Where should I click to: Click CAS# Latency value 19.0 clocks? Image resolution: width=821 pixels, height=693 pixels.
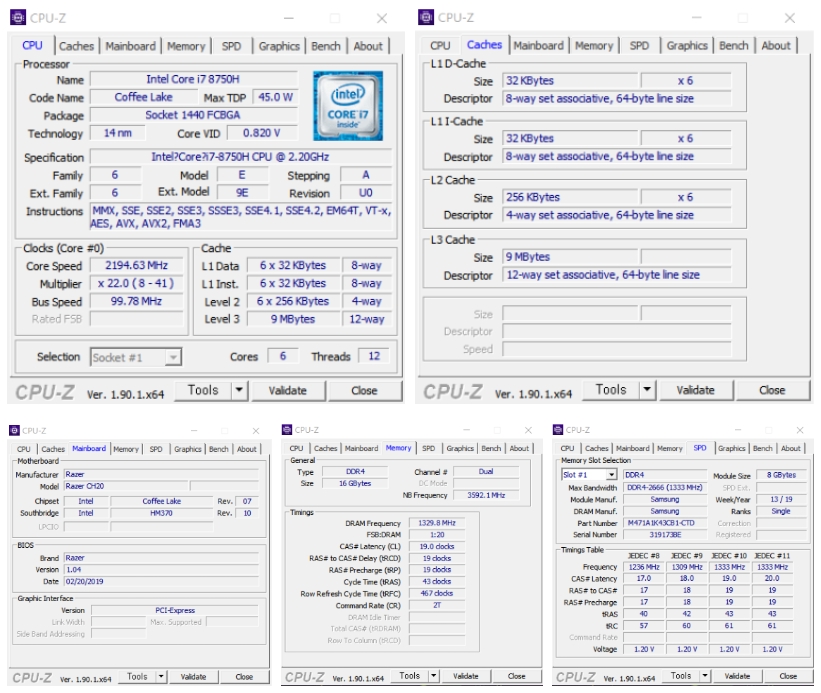tap(437, 546)
